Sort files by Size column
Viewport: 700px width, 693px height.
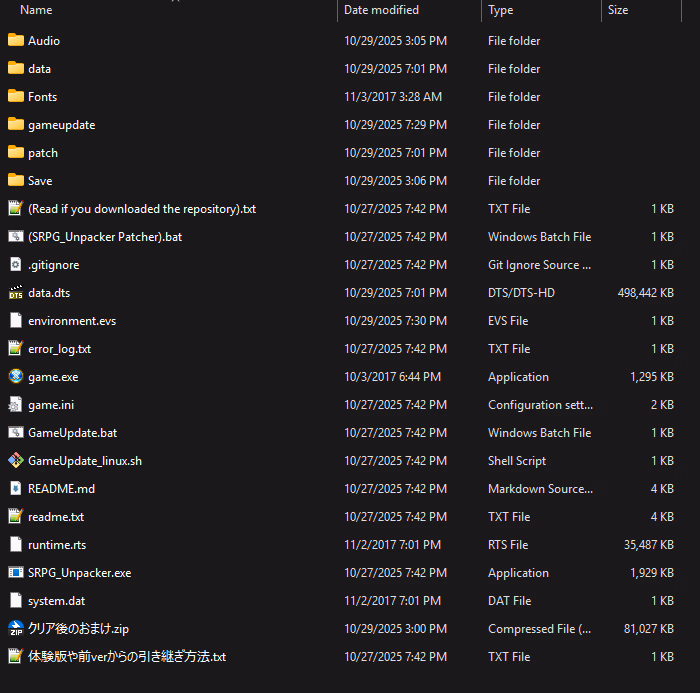coord(618,10)
